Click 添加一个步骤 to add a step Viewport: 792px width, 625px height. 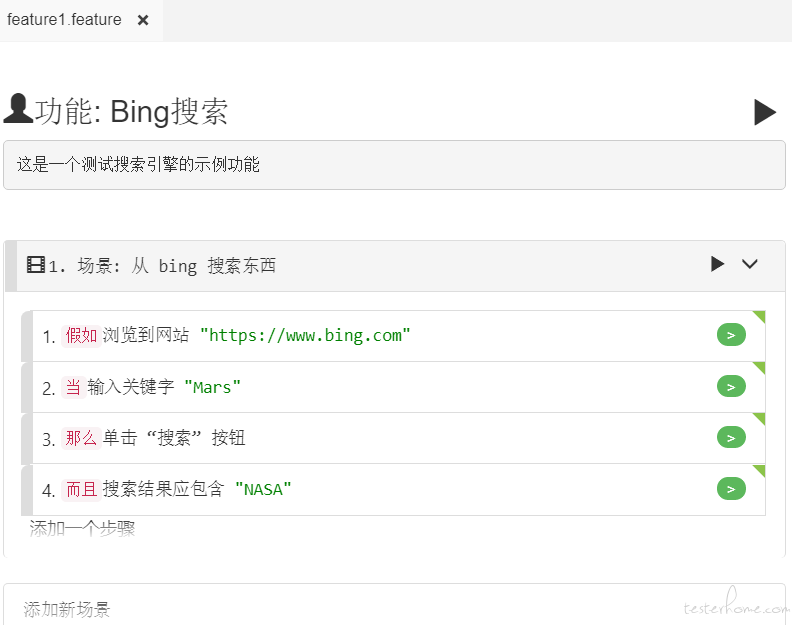[82, 528]
